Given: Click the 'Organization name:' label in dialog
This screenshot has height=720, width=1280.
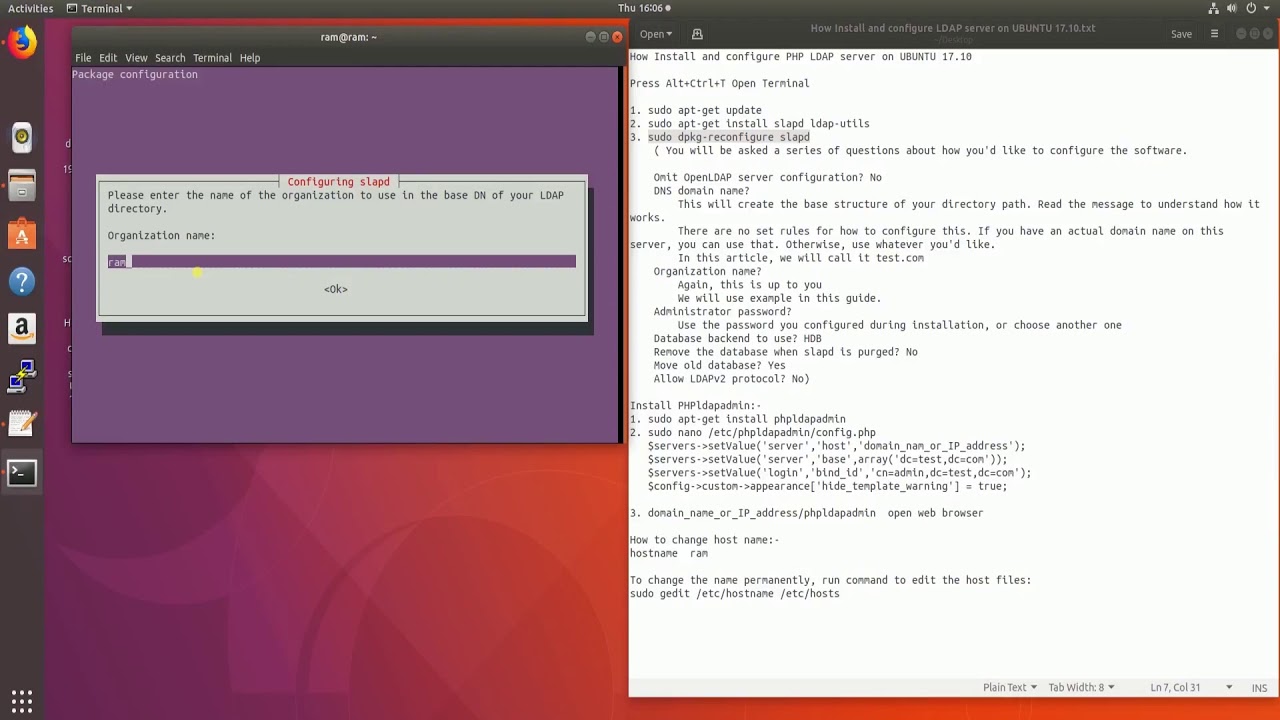Looking at the screenshot, I should [162, 235].
